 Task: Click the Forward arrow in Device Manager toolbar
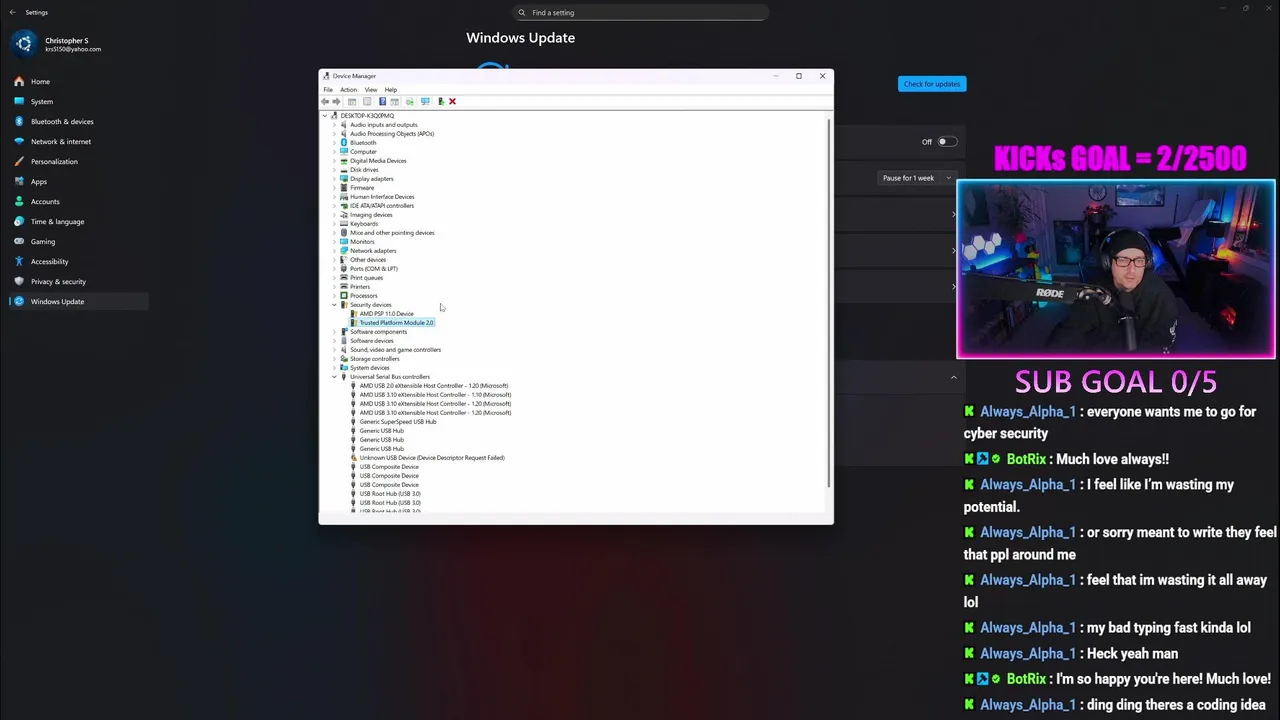coord(336,101)
